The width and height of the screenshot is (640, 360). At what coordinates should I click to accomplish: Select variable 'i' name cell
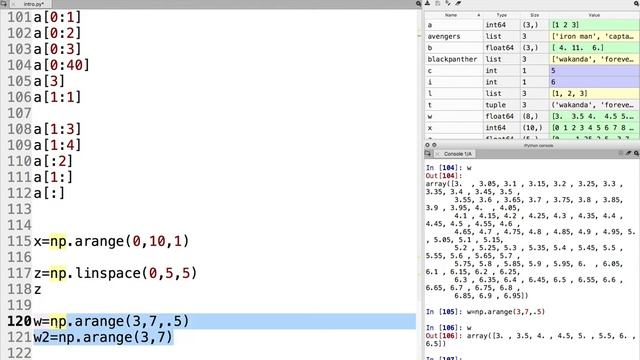click(453, 82)
